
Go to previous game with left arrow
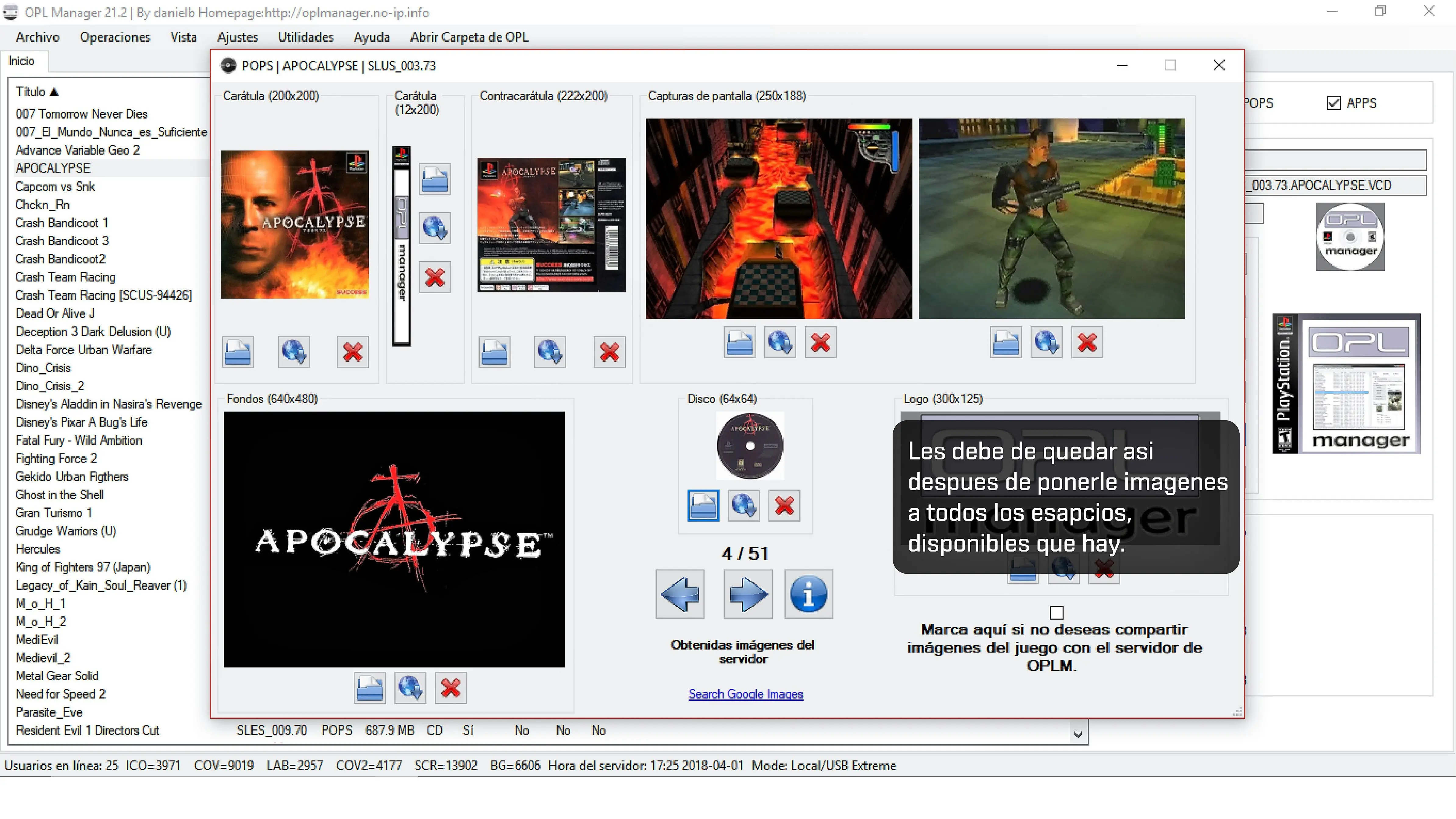click(x=680, y=594)
